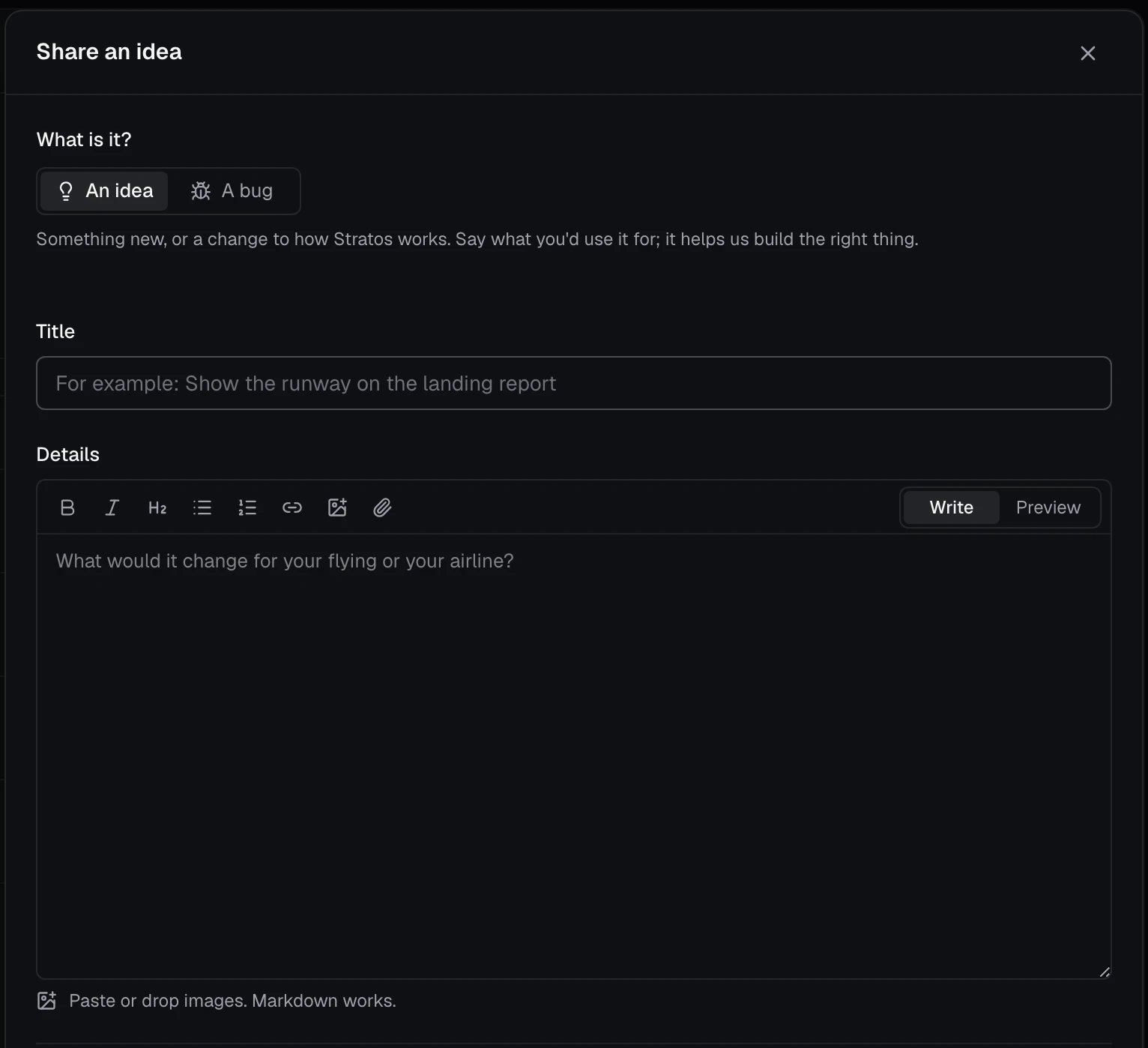Switch to the Write tab
Screen dimensions: 1148x1048
pos(952,508)
